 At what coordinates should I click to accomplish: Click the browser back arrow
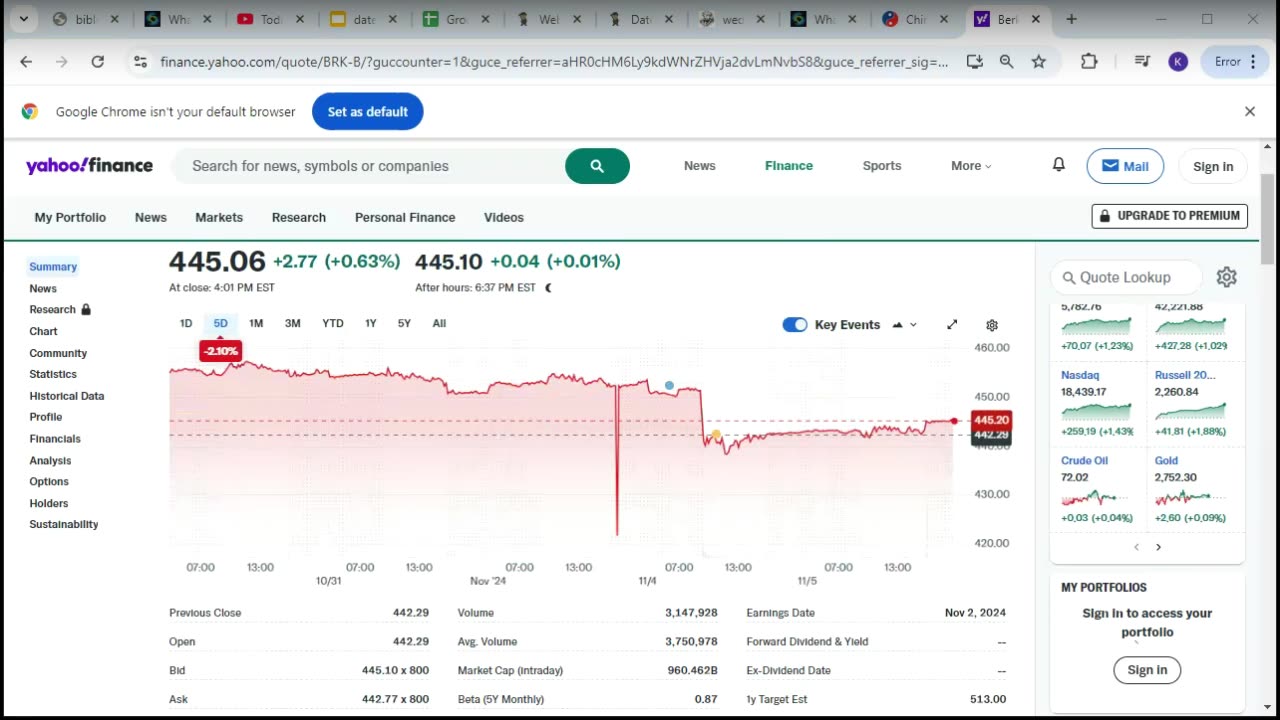[26, 62]
